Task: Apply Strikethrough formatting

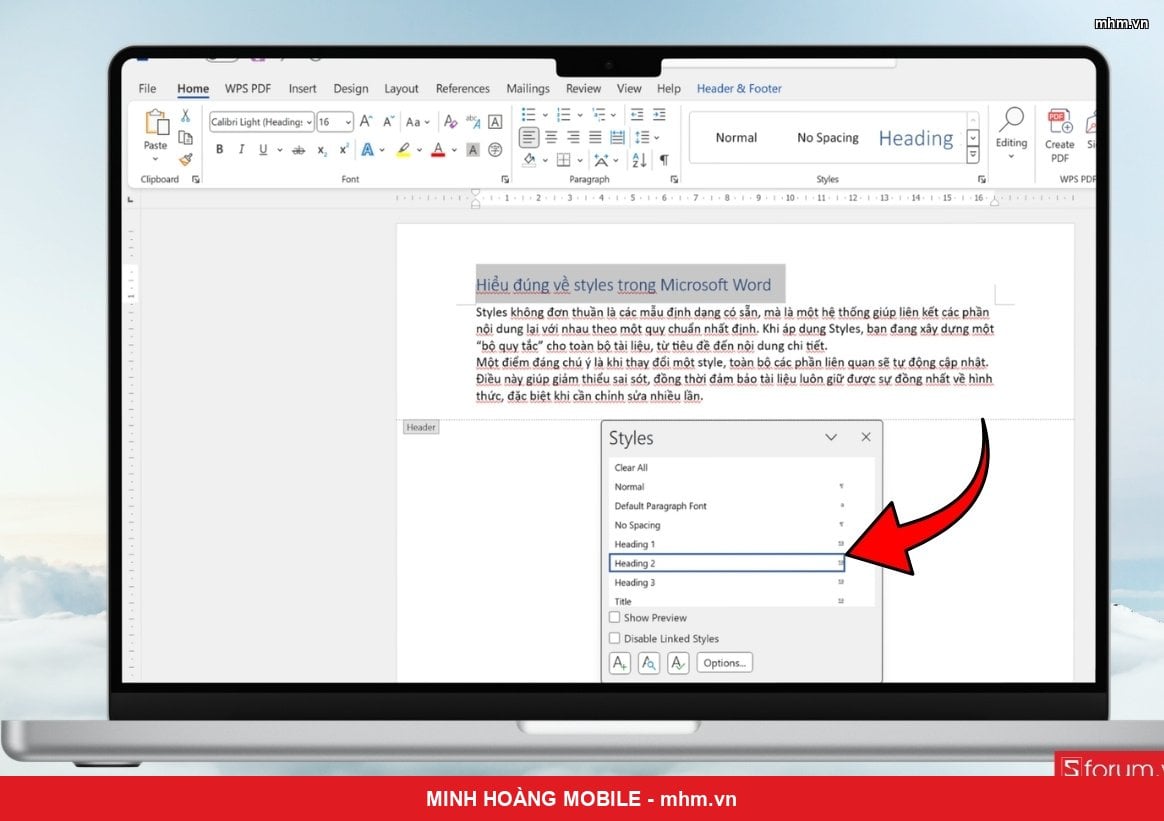Action: click(x=298, y=150)
